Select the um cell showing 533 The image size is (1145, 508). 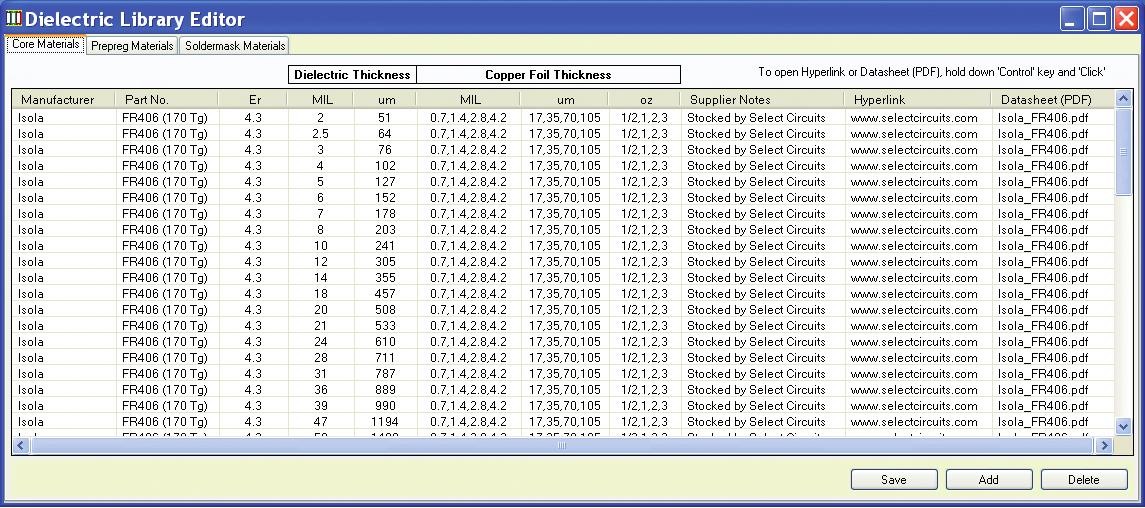(385, 326)
